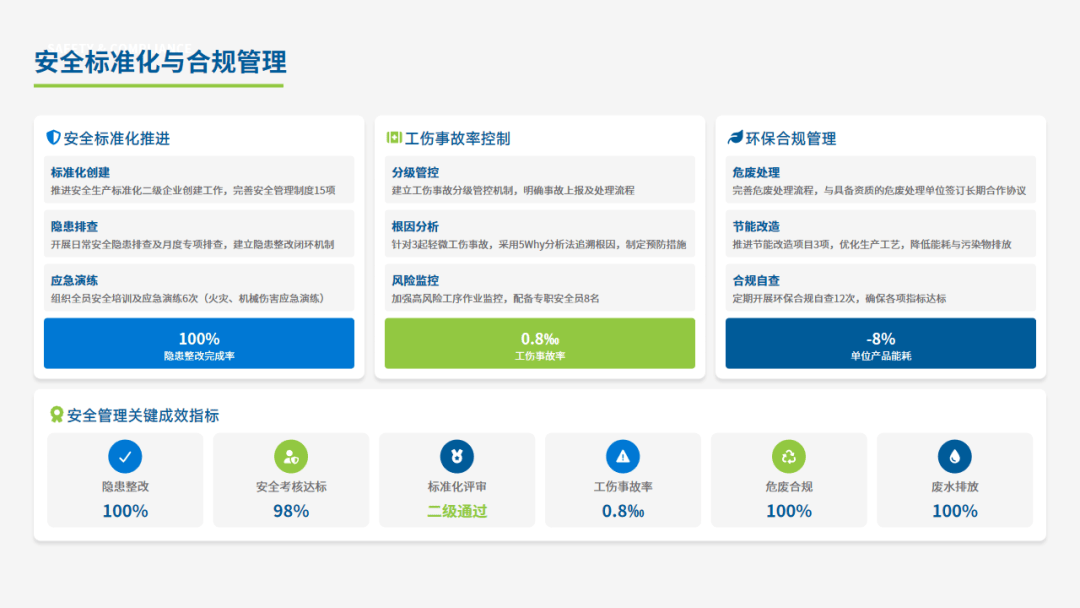Click the 二级通过 result text
1080x608 pixels.
tap(457, 511)
